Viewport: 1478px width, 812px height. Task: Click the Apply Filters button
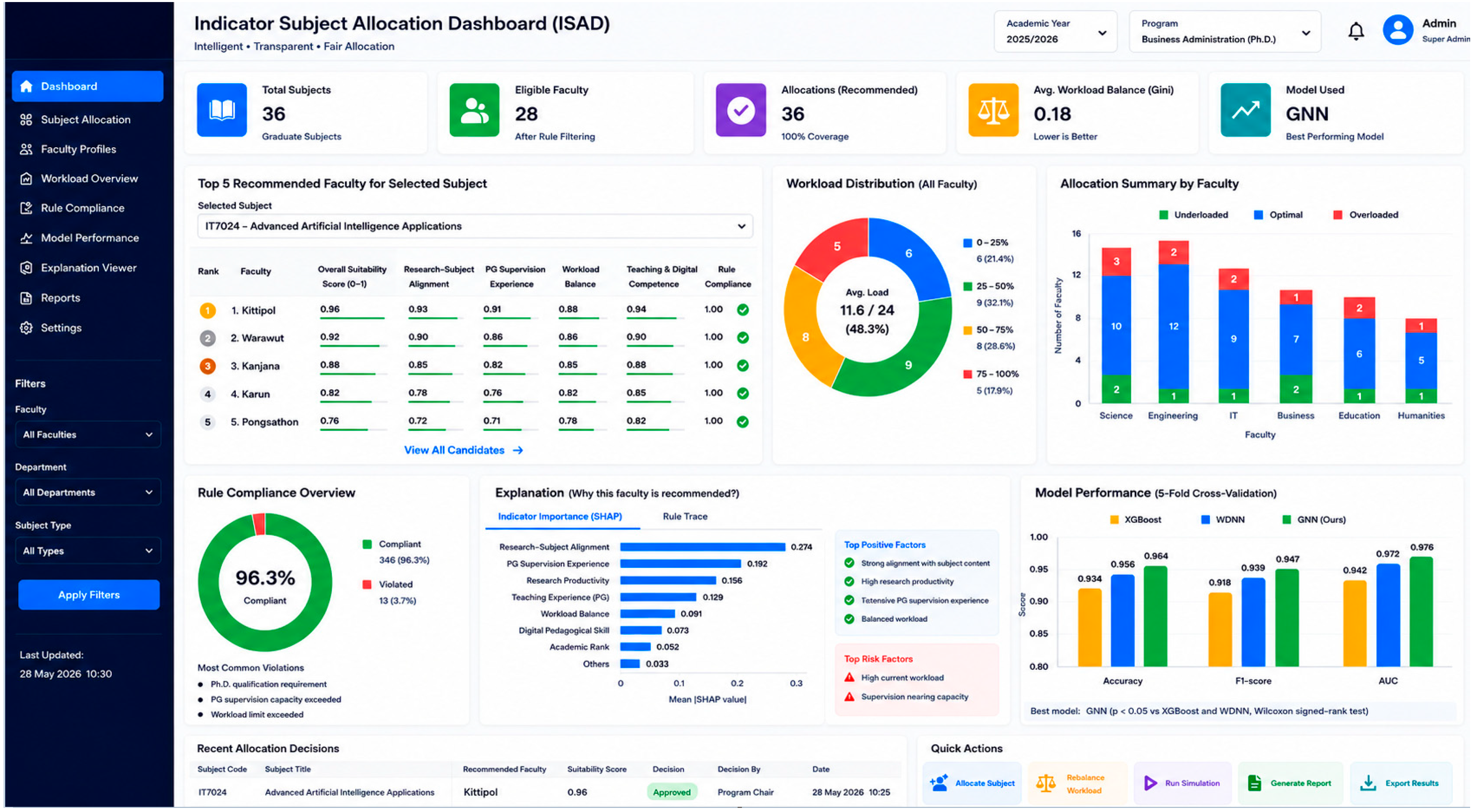tap(88, 595)
